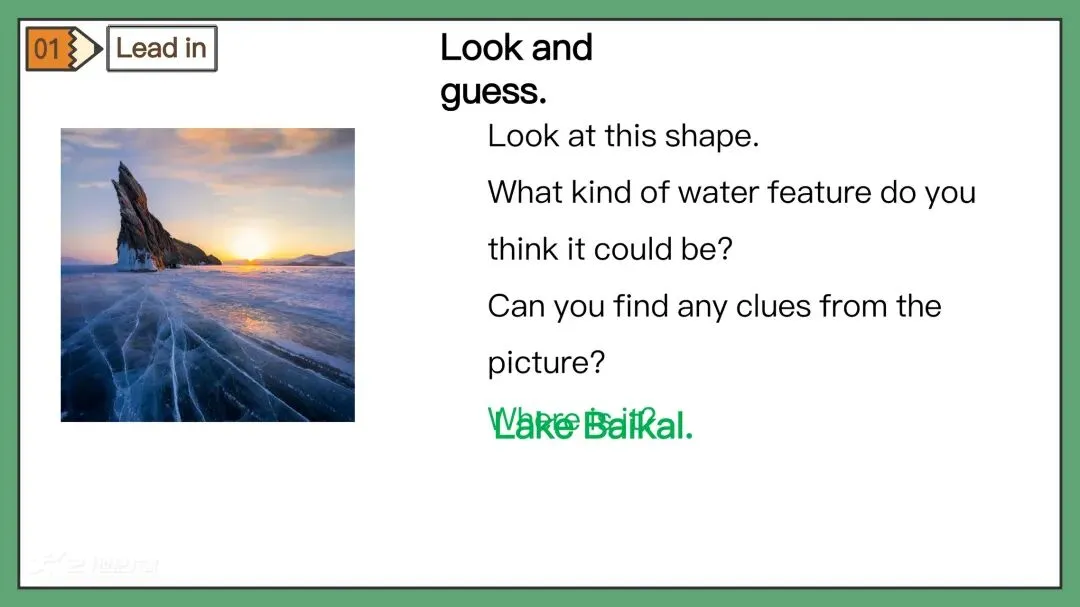Click the green "Lake Baikal." answer text
Screen dimensions: 1080x607
pos(594,427)
